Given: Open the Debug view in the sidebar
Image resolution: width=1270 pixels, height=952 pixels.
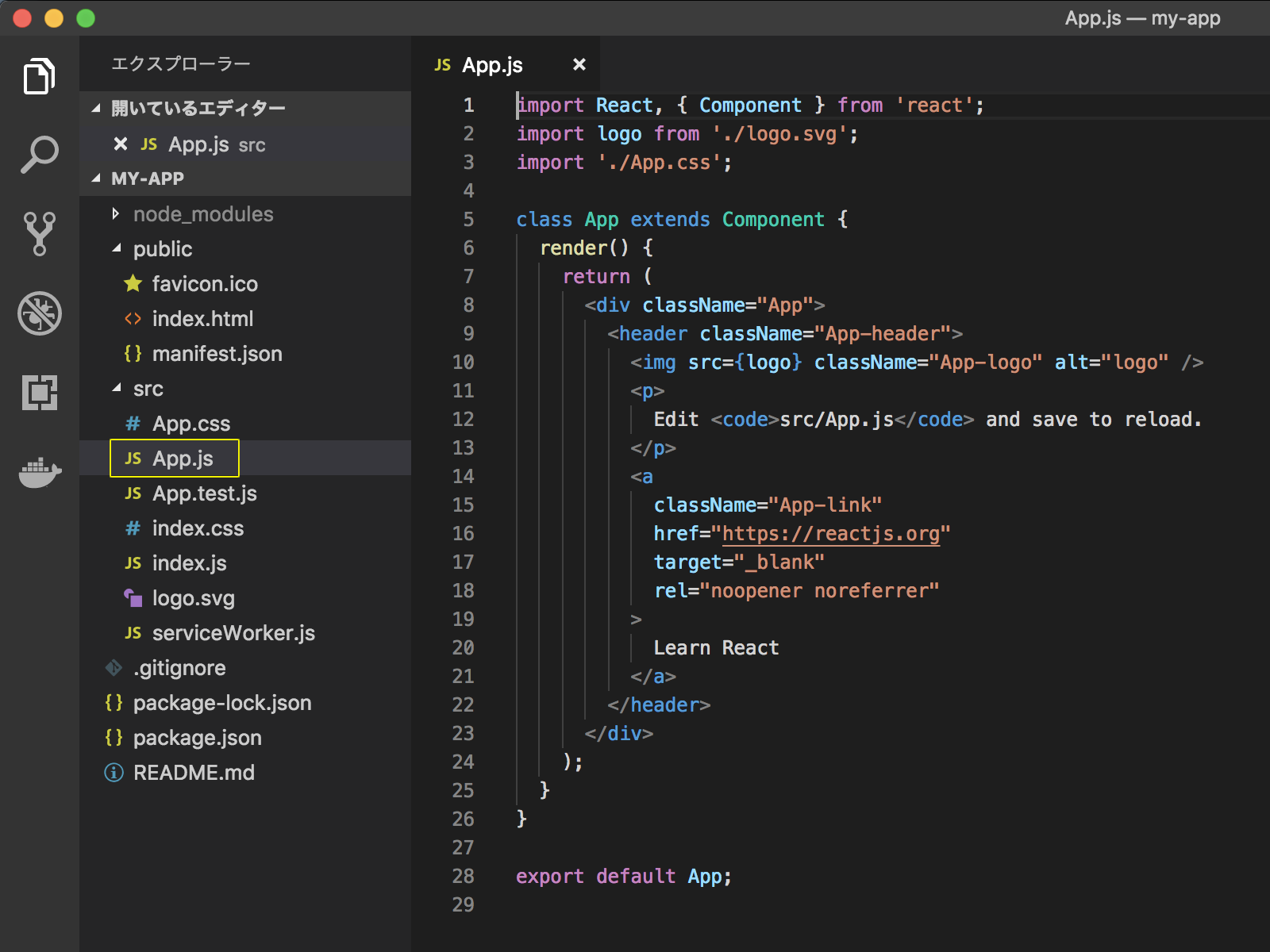Looking at the screenshot, I should 40,313.
